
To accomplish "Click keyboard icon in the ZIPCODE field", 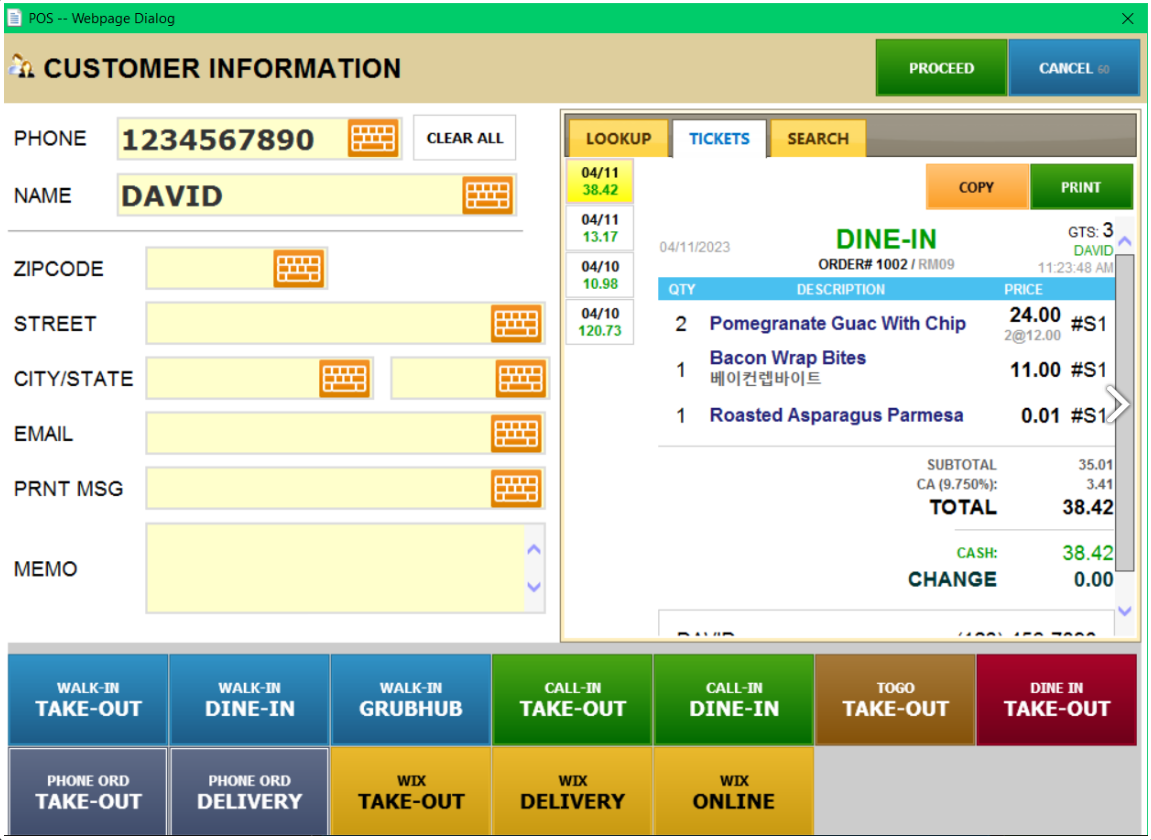I will click(x=299, y=269).
